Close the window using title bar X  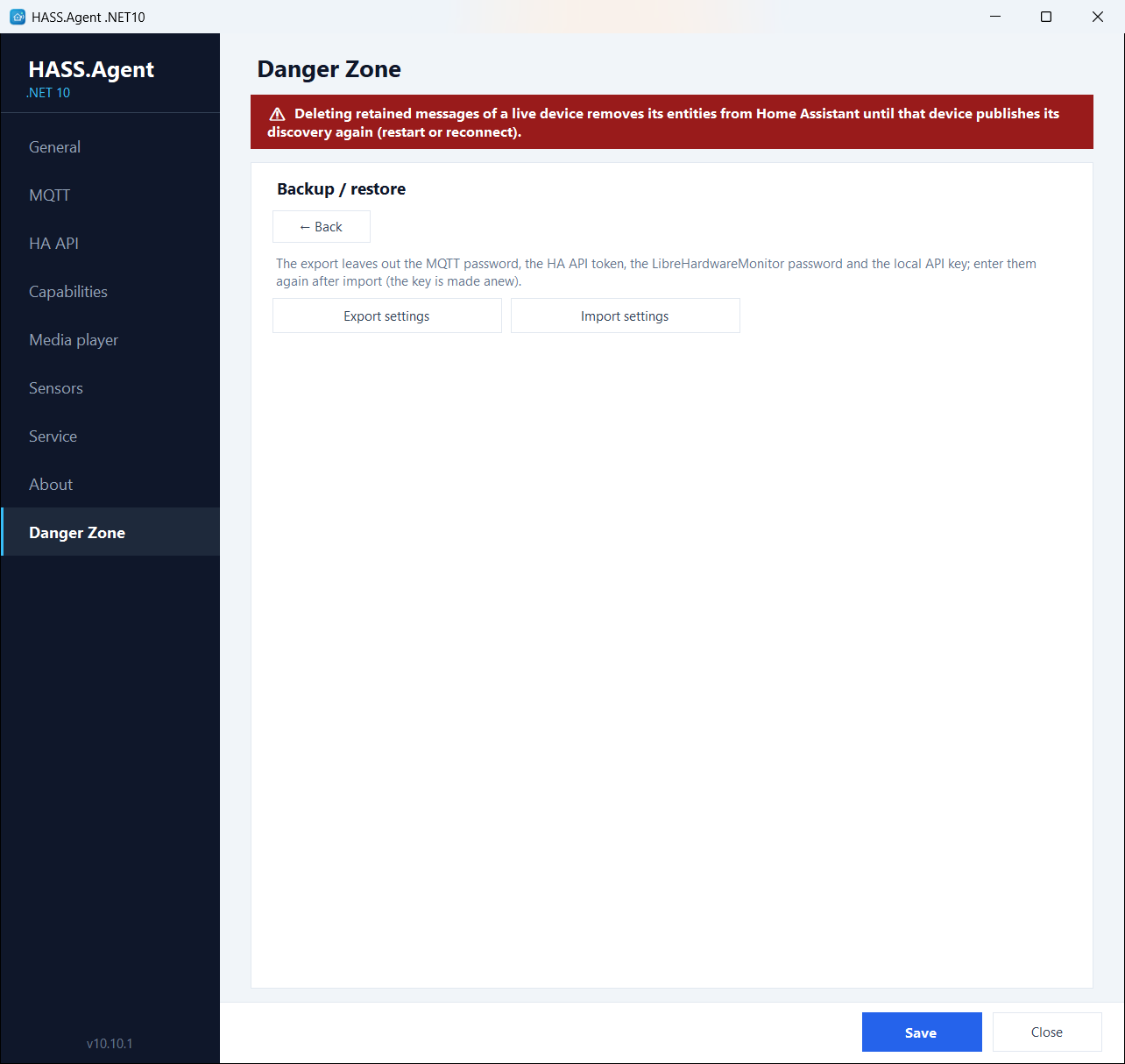[1098, 17]
